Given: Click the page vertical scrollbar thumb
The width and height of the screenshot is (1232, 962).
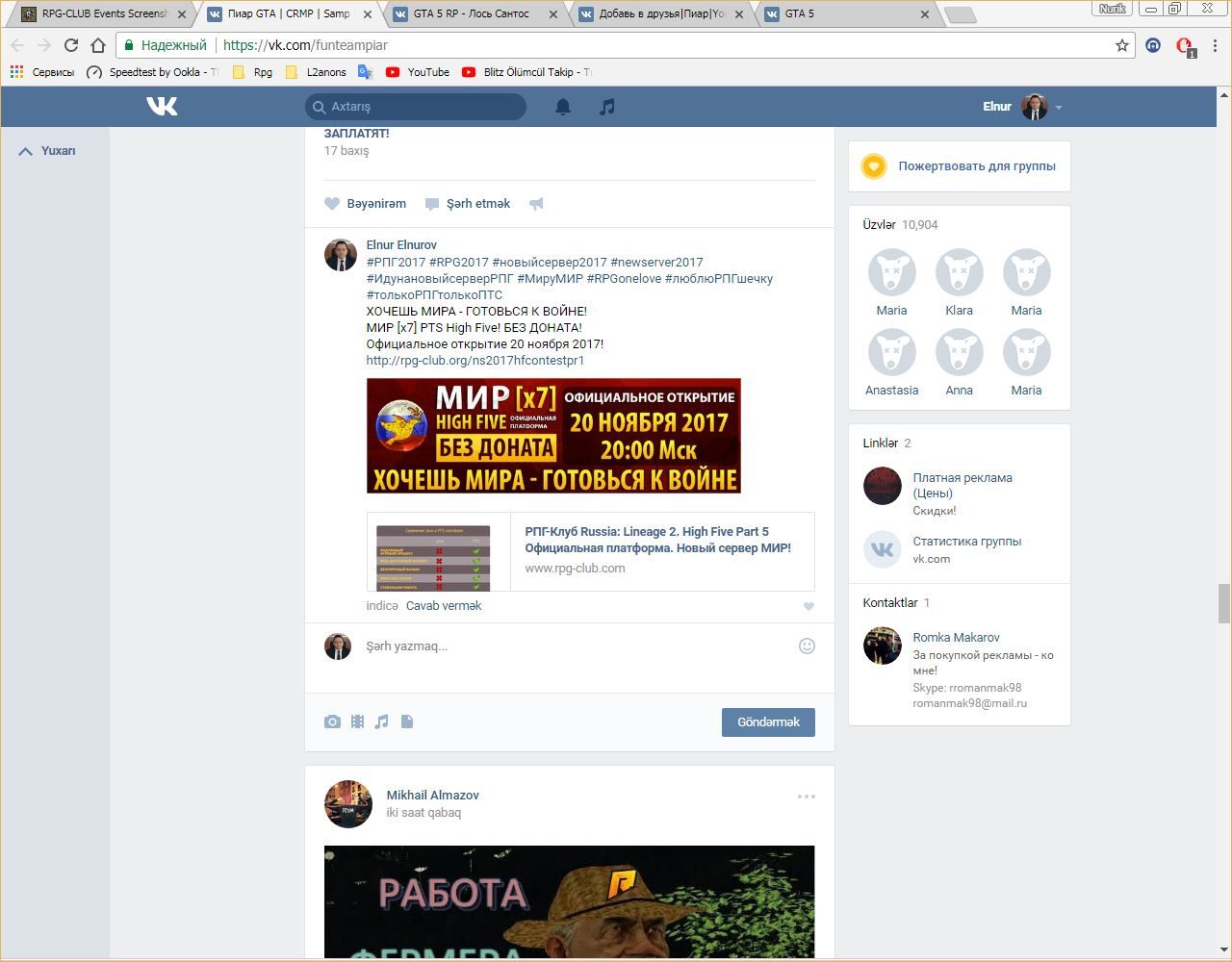Looking at the screenshot, I should click(1224, 603).
